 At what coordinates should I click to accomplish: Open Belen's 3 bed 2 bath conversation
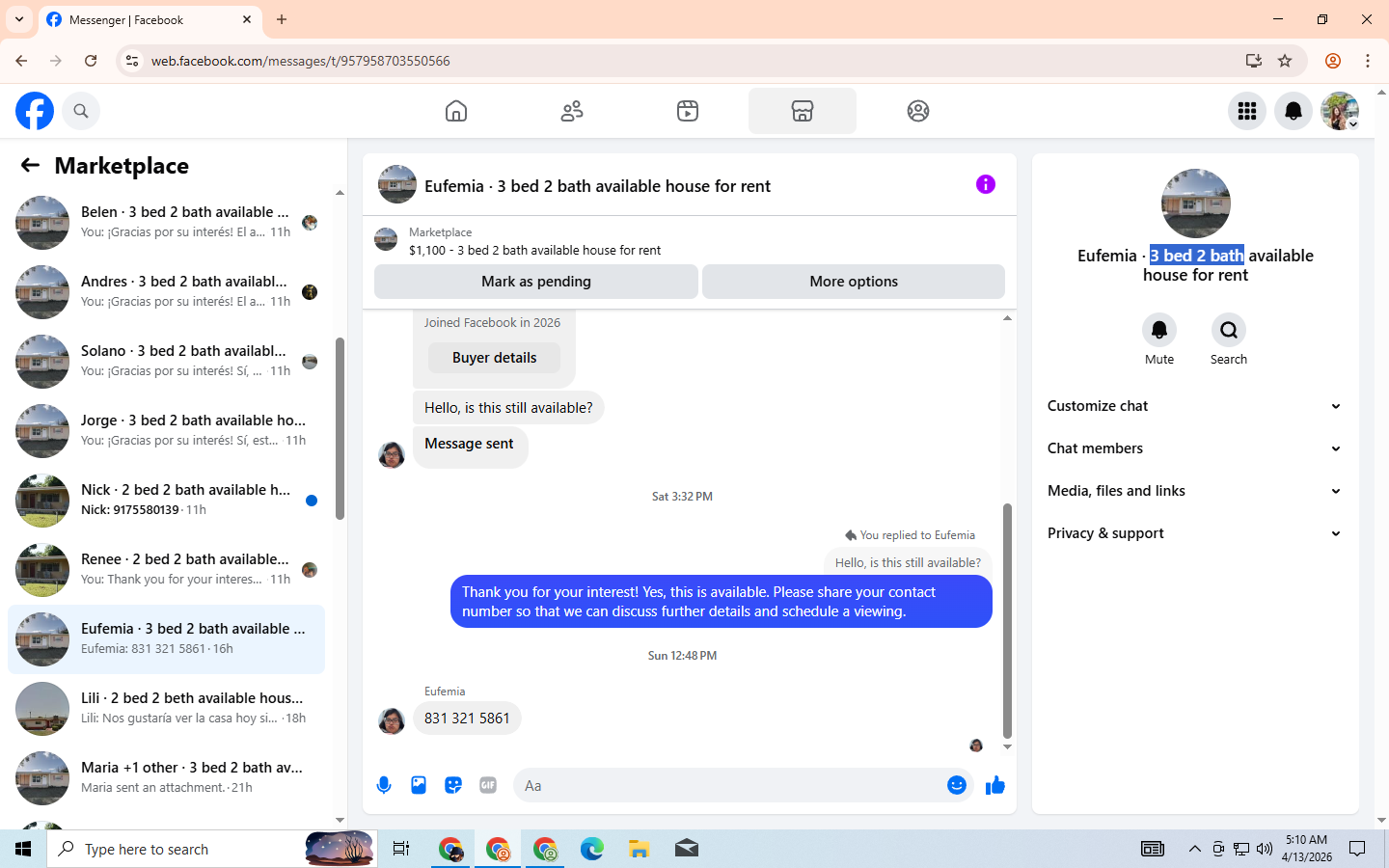pos(166,223)
